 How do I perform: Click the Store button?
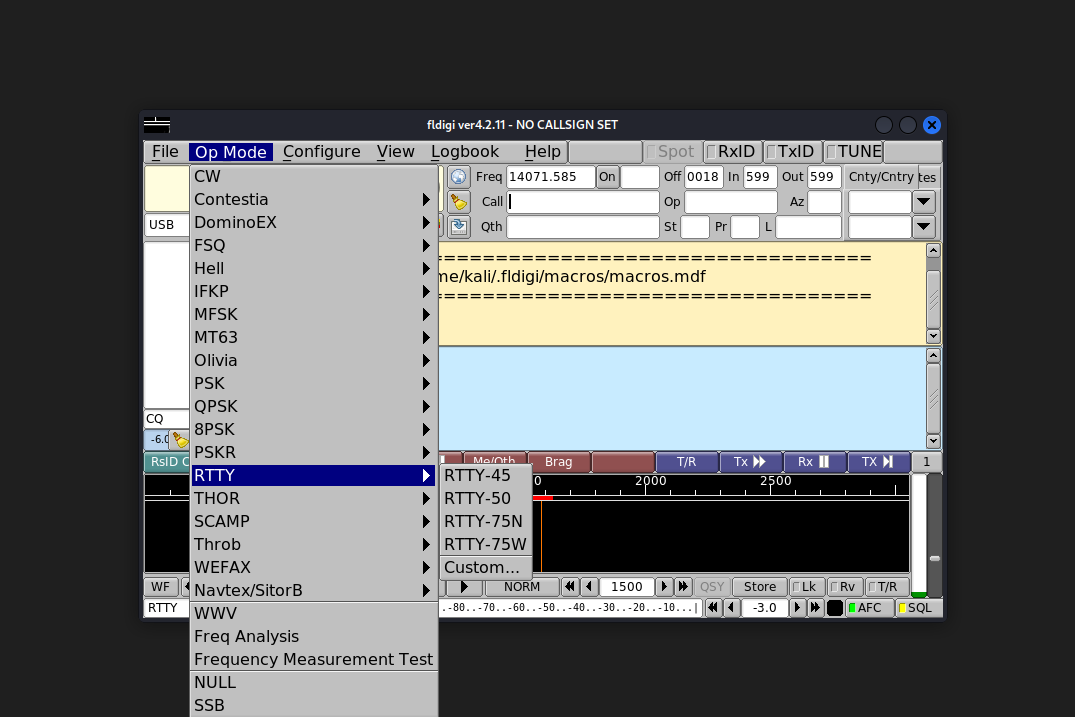click(x=760, y=587)
